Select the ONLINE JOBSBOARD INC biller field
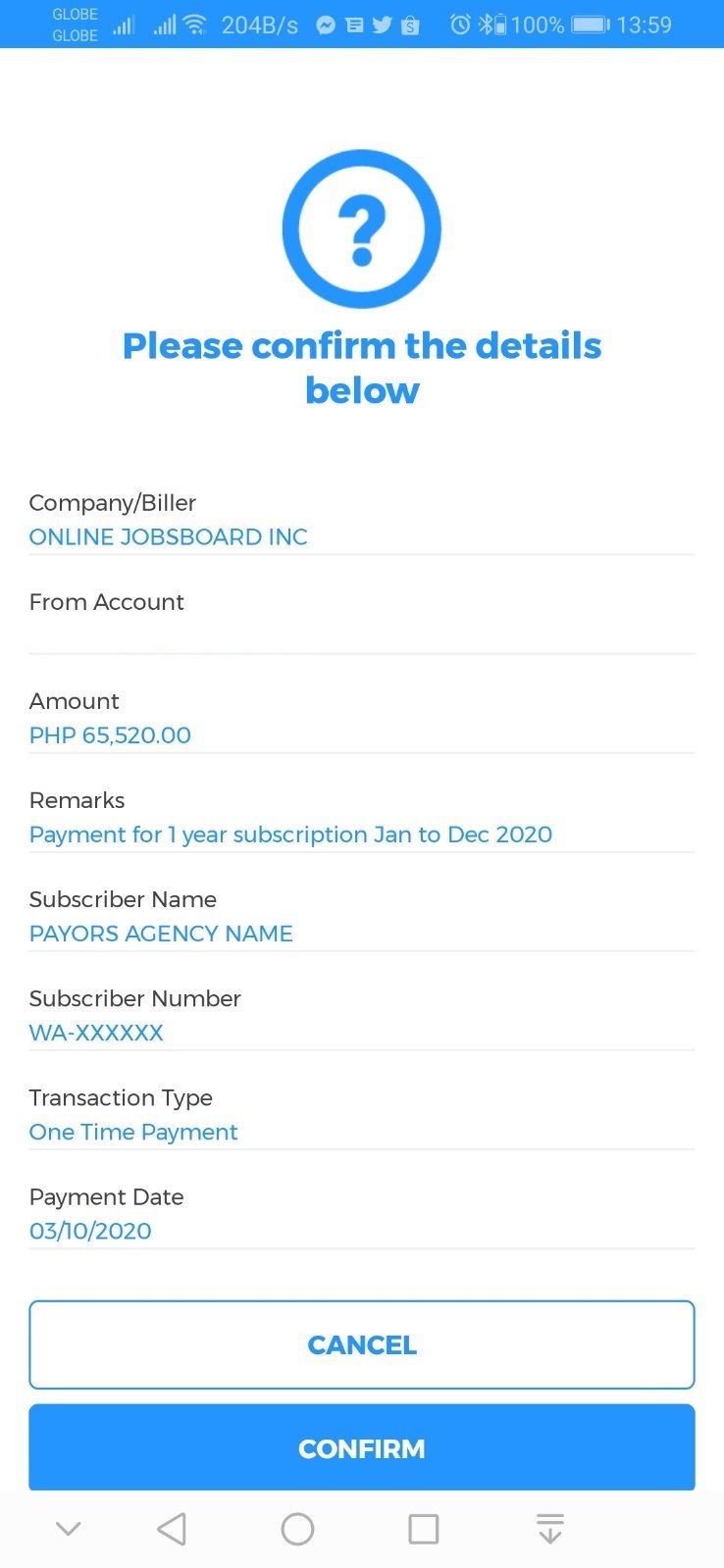Viewport: 724px width, 1568px height. (168, 537)
